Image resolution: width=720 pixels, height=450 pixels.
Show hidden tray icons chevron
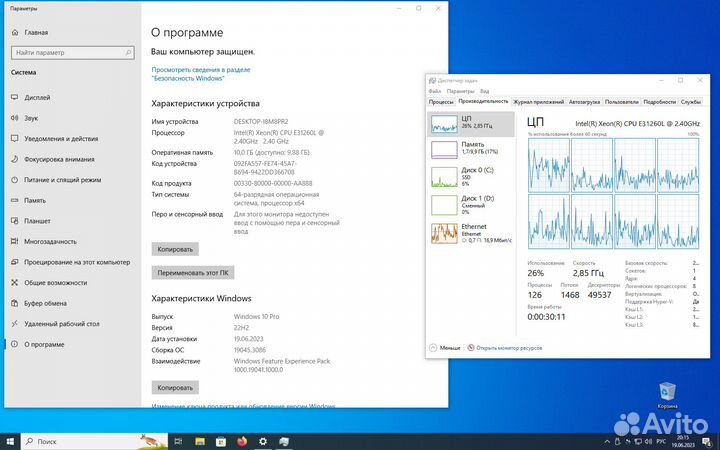pos(607,442)
